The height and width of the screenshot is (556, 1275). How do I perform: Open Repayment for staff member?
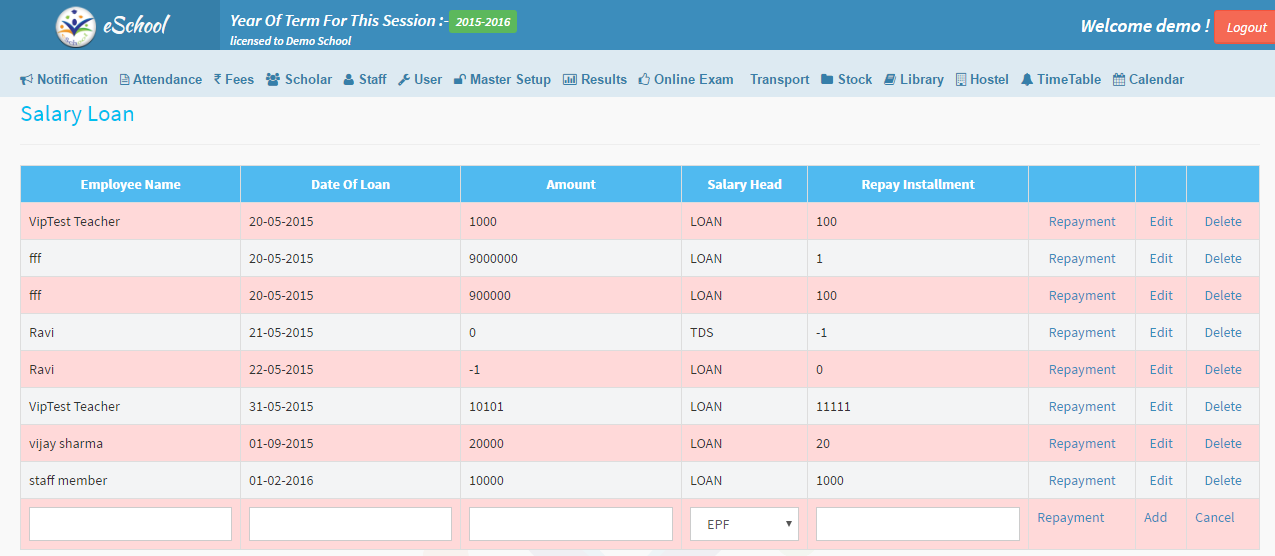pyautogui.click(x=1082, y=480)
